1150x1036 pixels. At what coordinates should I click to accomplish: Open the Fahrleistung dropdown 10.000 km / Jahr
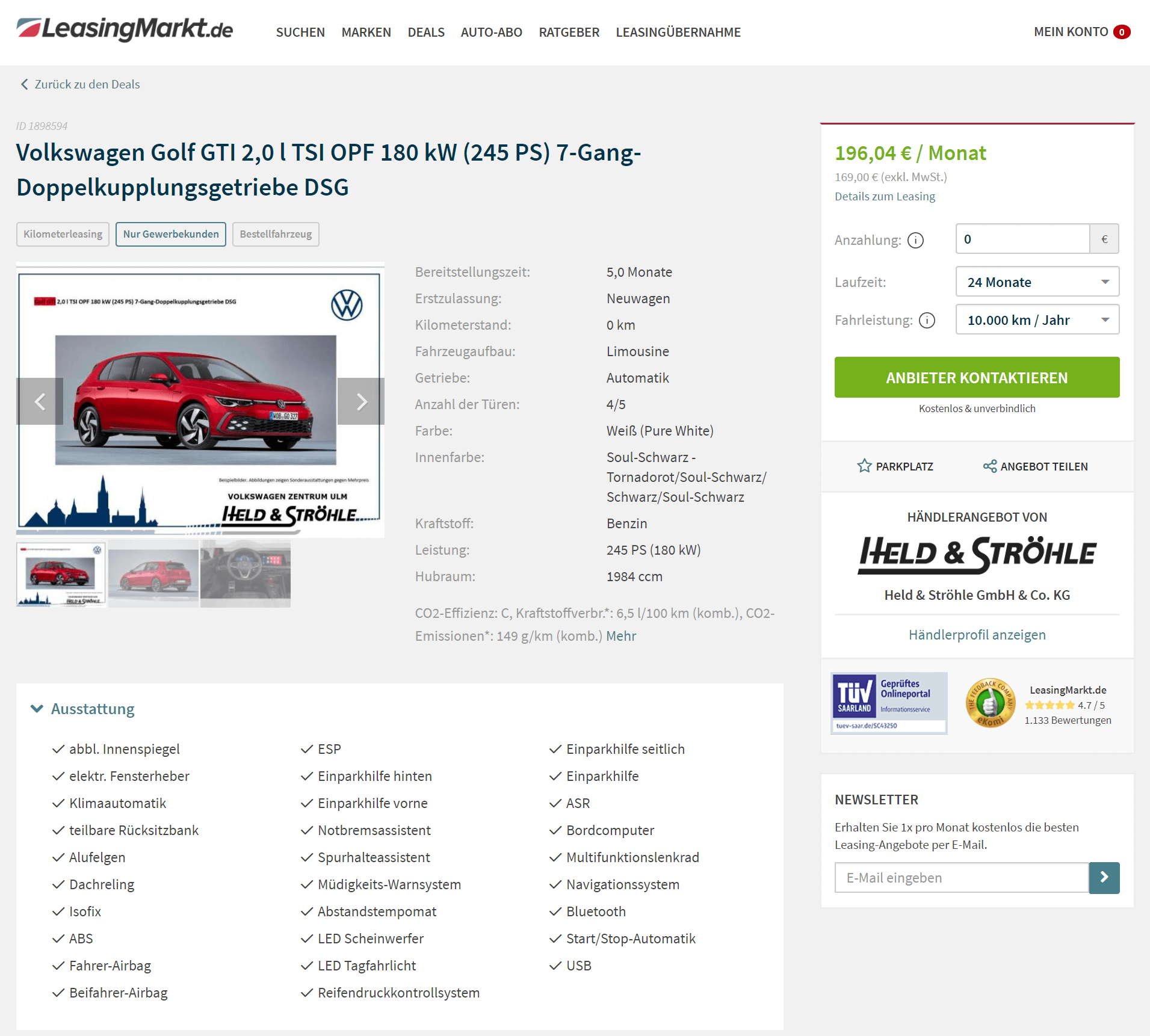coord(1037,319)
